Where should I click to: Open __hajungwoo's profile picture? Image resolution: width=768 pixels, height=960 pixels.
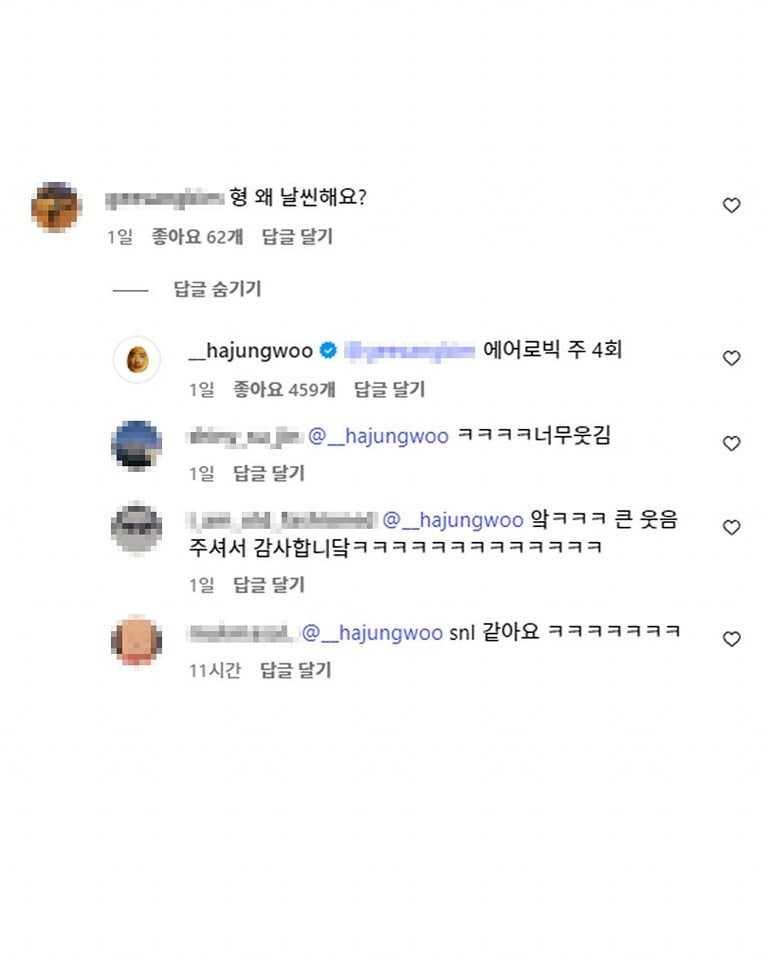click(x=137, y=359)
